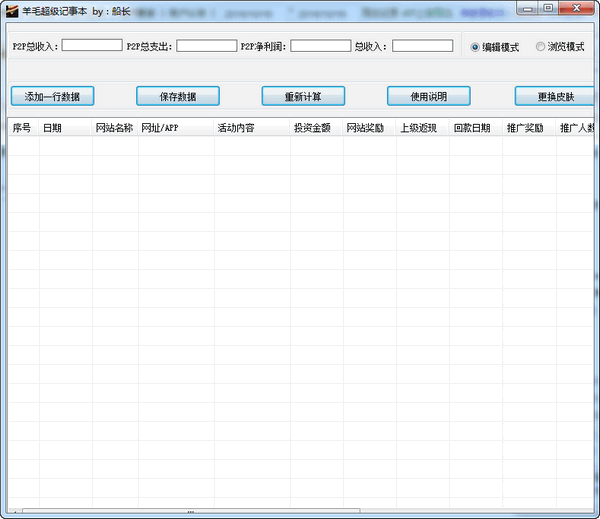Click 网站名称 column header
600x519 pixels.
coord(115,128)
